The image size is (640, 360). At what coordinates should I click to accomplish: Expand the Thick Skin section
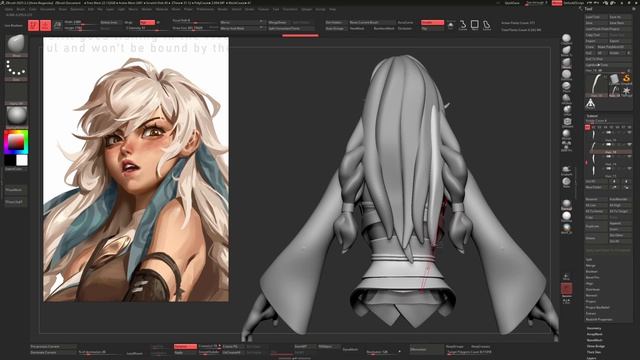click(x=594, y=352)
